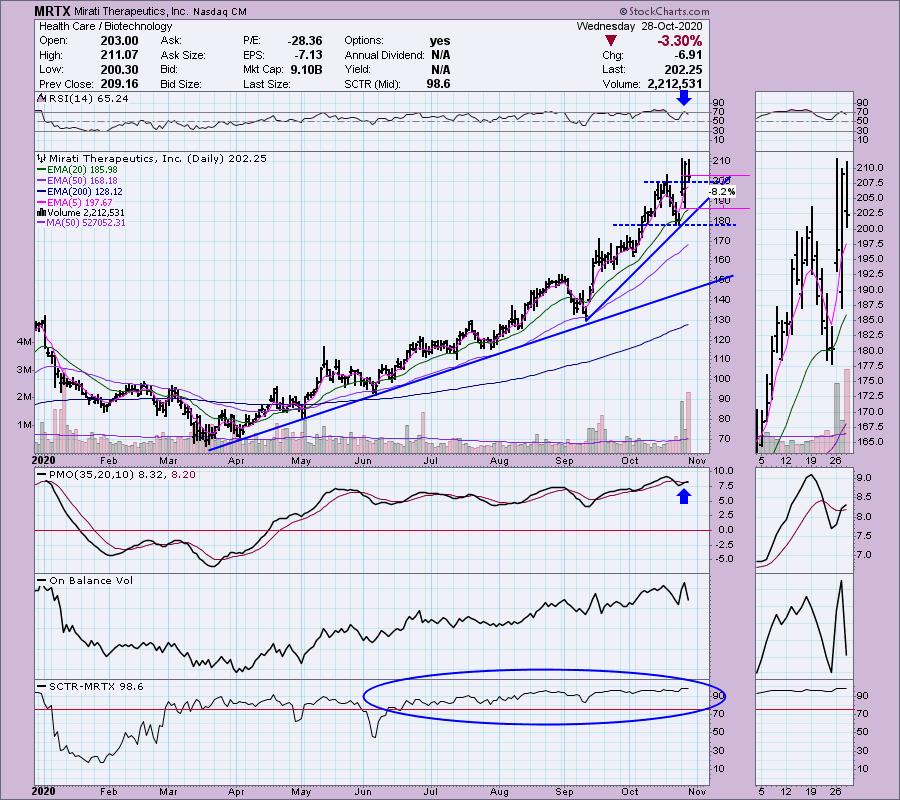Viewport: 900px width, 800px height.
Task: Click the zoomed On Balance Volume thumbnail panel
Action: pos(804,627)
